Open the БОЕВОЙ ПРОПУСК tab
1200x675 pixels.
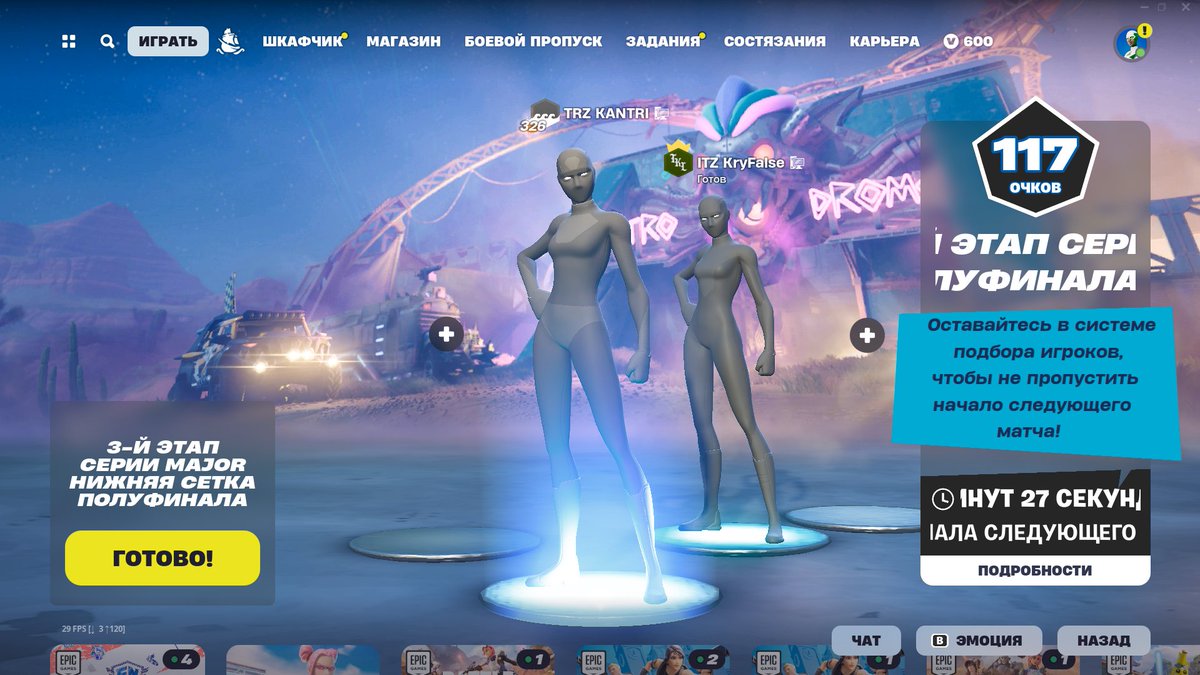(533, 41)
